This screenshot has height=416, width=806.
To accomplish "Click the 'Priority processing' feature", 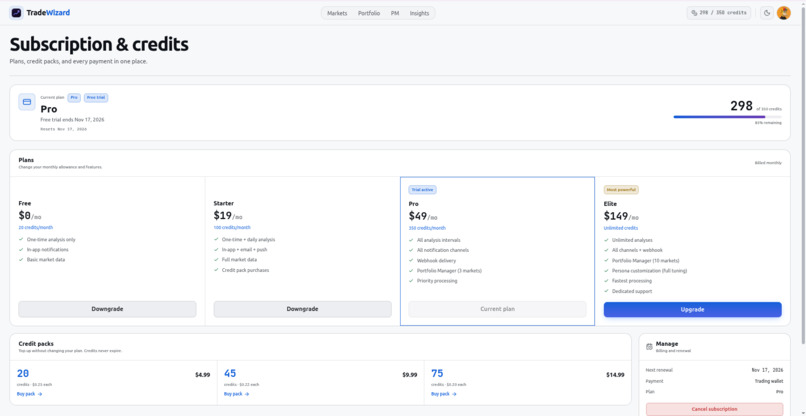I will click(437, 281).
